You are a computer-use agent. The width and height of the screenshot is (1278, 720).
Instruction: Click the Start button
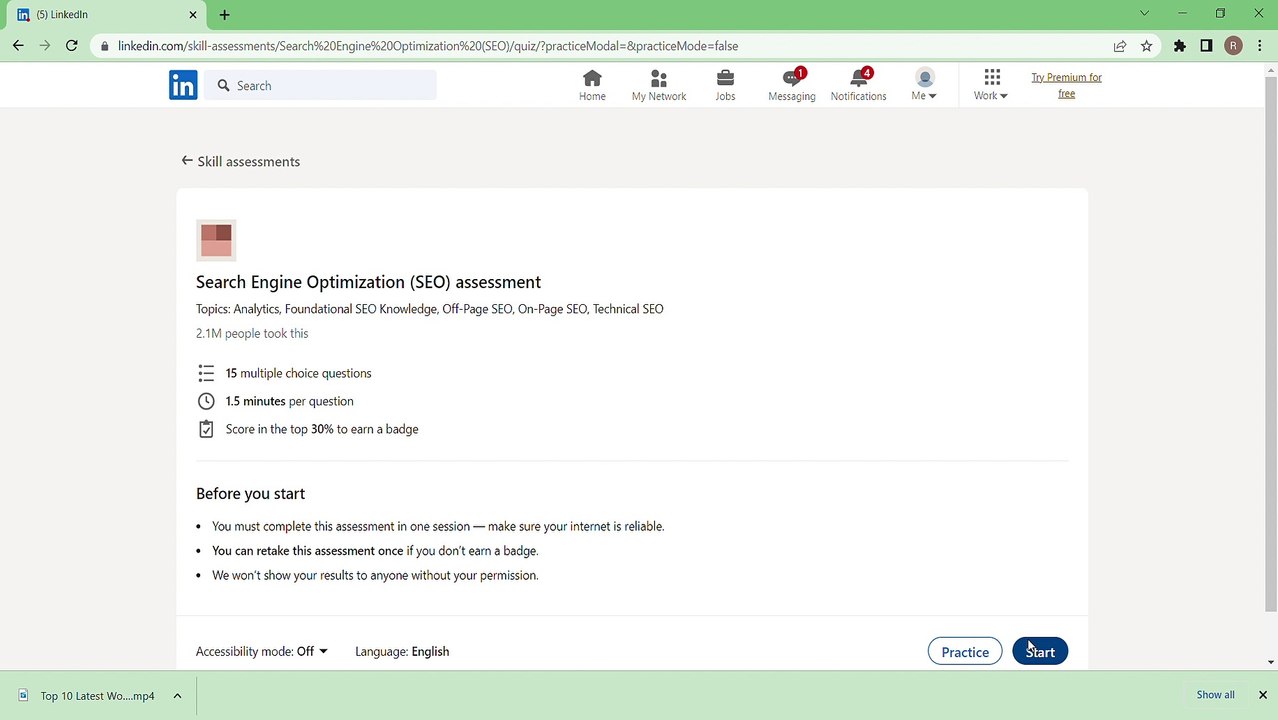(1040, 652)
